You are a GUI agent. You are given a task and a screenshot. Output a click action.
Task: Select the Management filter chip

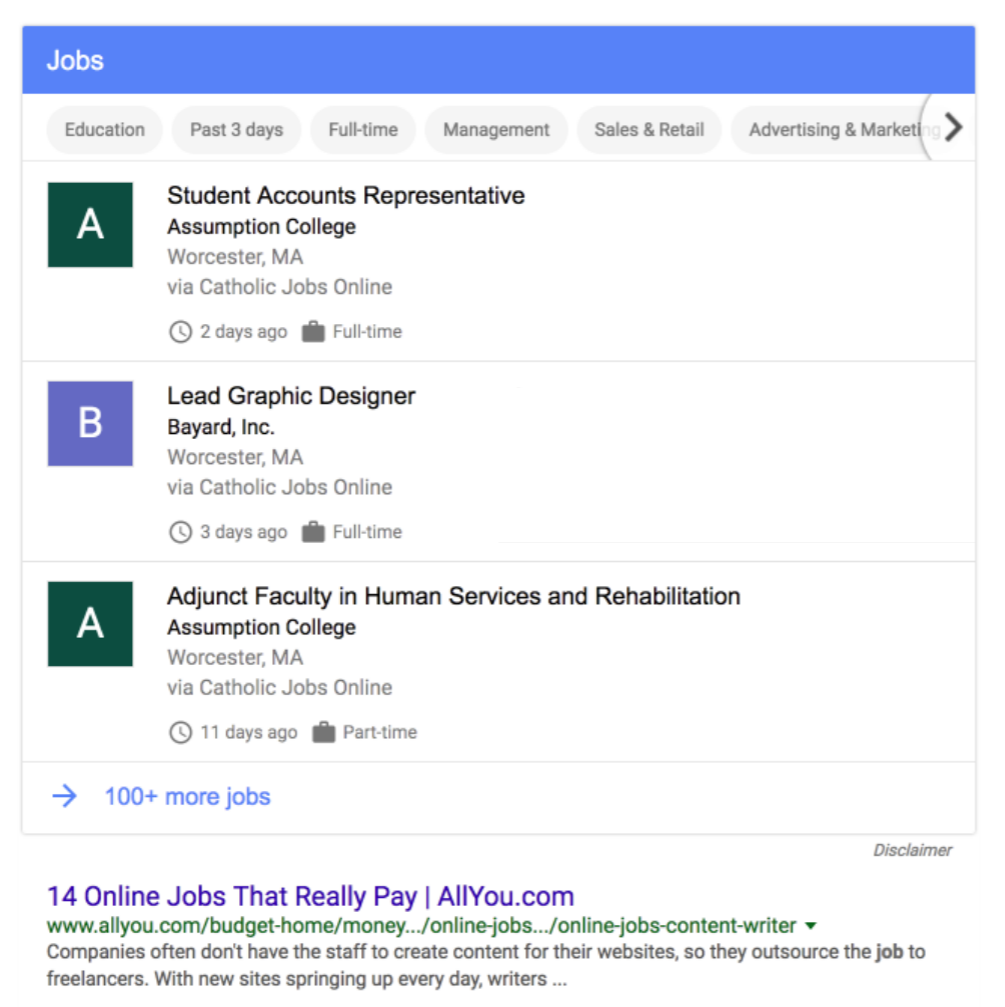pyautogui.click(x=496, y=130)
